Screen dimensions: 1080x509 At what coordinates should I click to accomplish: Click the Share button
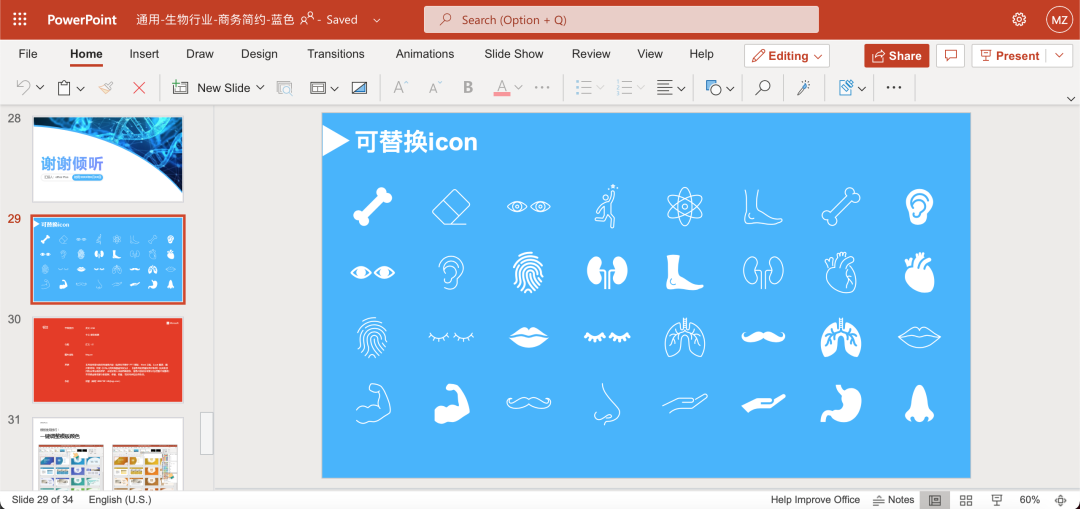click(x=897, y=56)
